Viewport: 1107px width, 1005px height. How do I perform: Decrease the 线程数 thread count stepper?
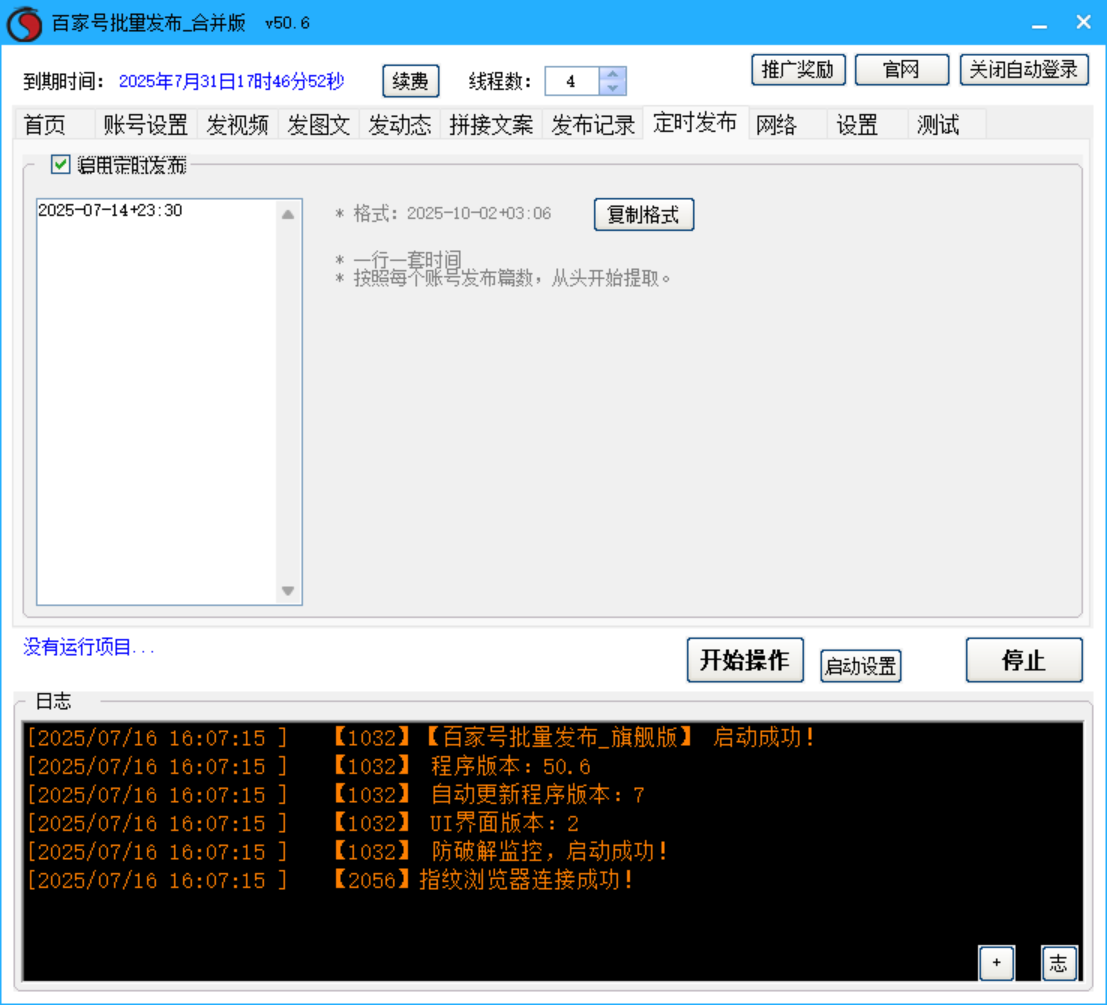[x=612, y=88]
